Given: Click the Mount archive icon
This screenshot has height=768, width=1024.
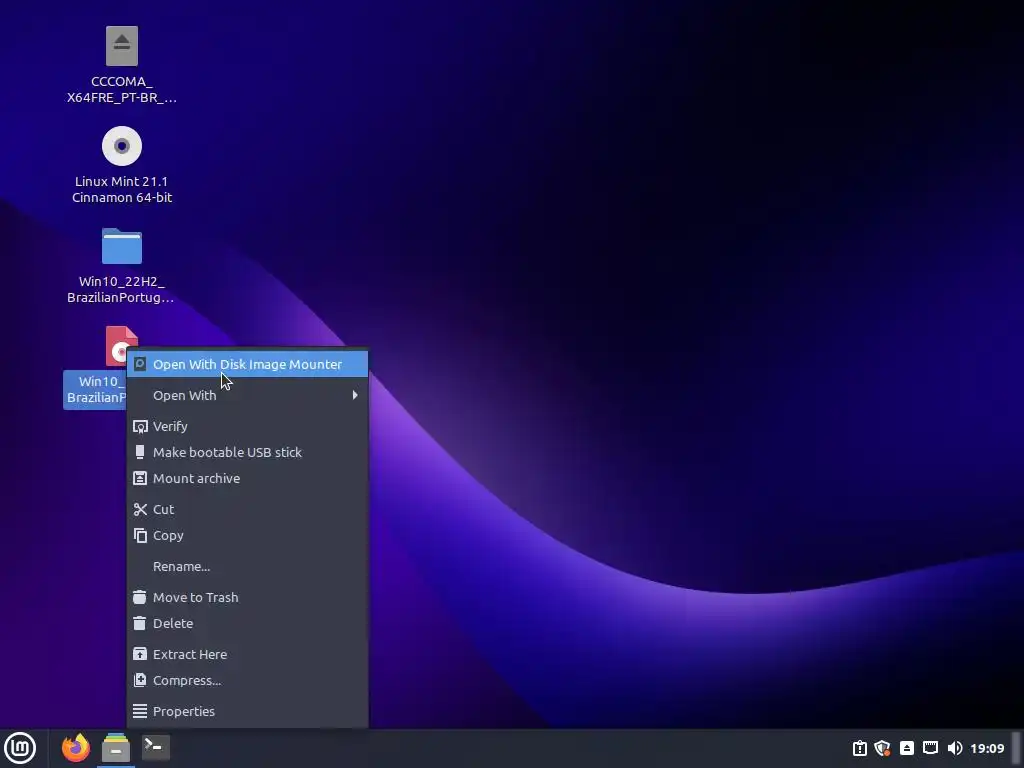Looking at the screenshot, I should (140, 478).
